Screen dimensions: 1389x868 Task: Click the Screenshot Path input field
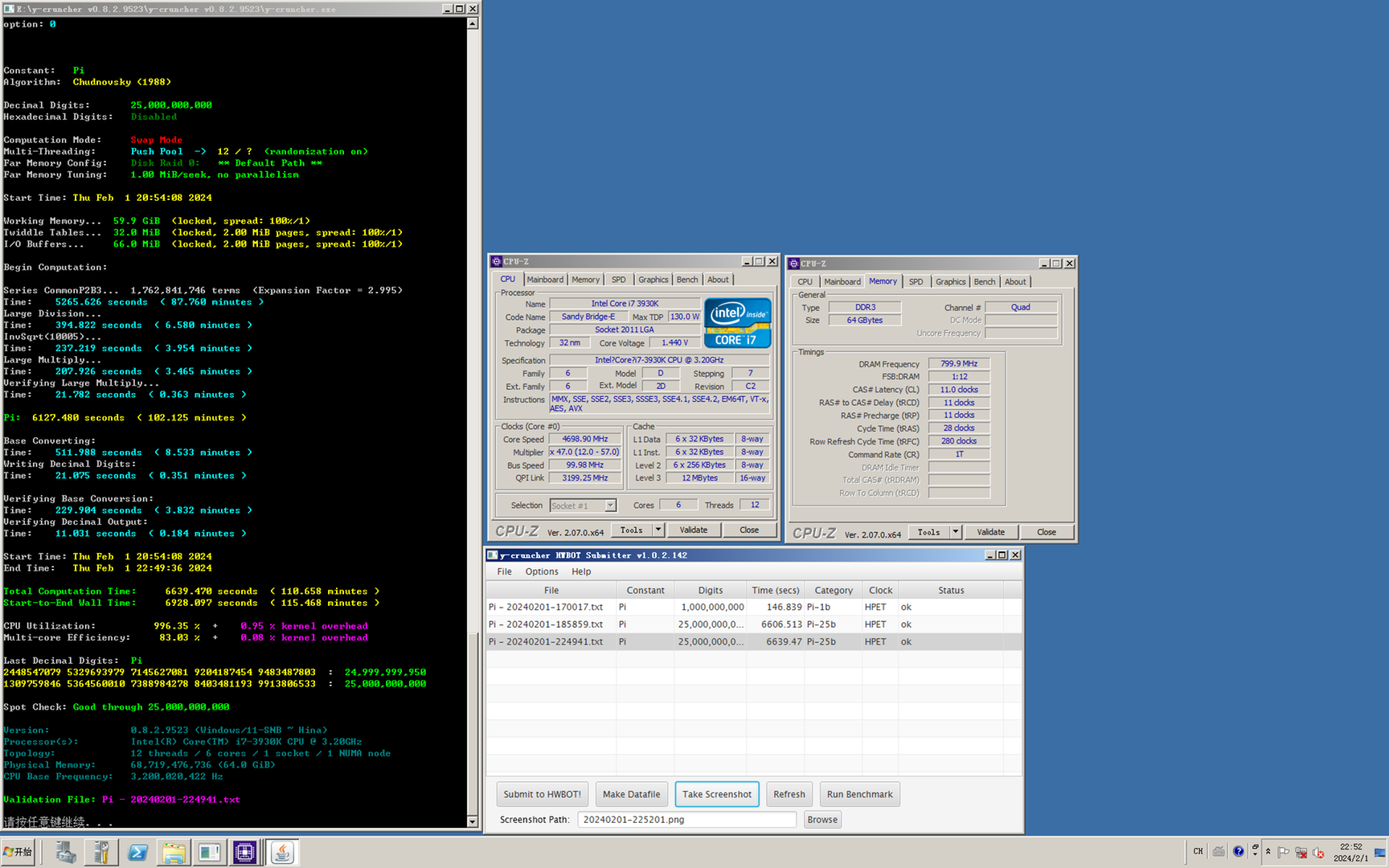click(687, 820)
